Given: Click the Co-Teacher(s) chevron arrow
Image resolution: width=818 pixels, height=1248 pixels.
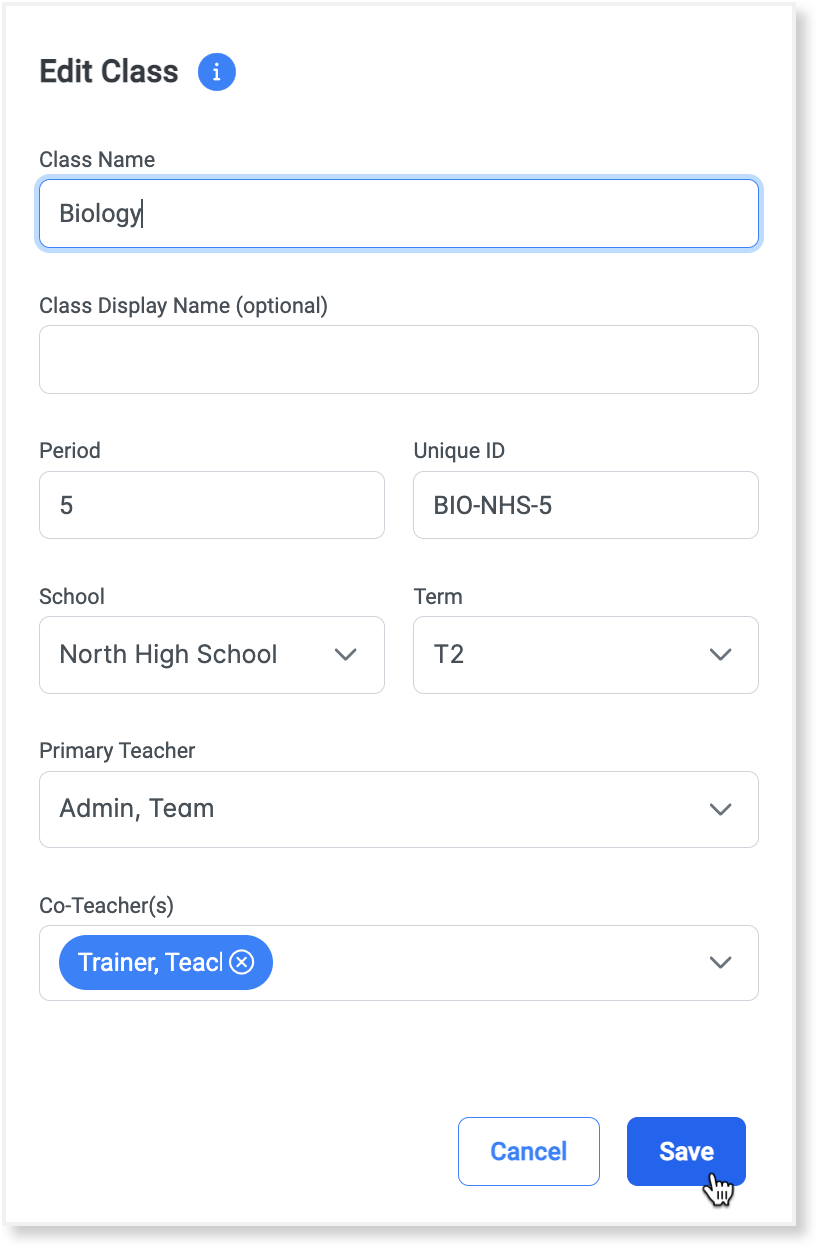Looking at the screenshot, I should (x=720, y=962).
